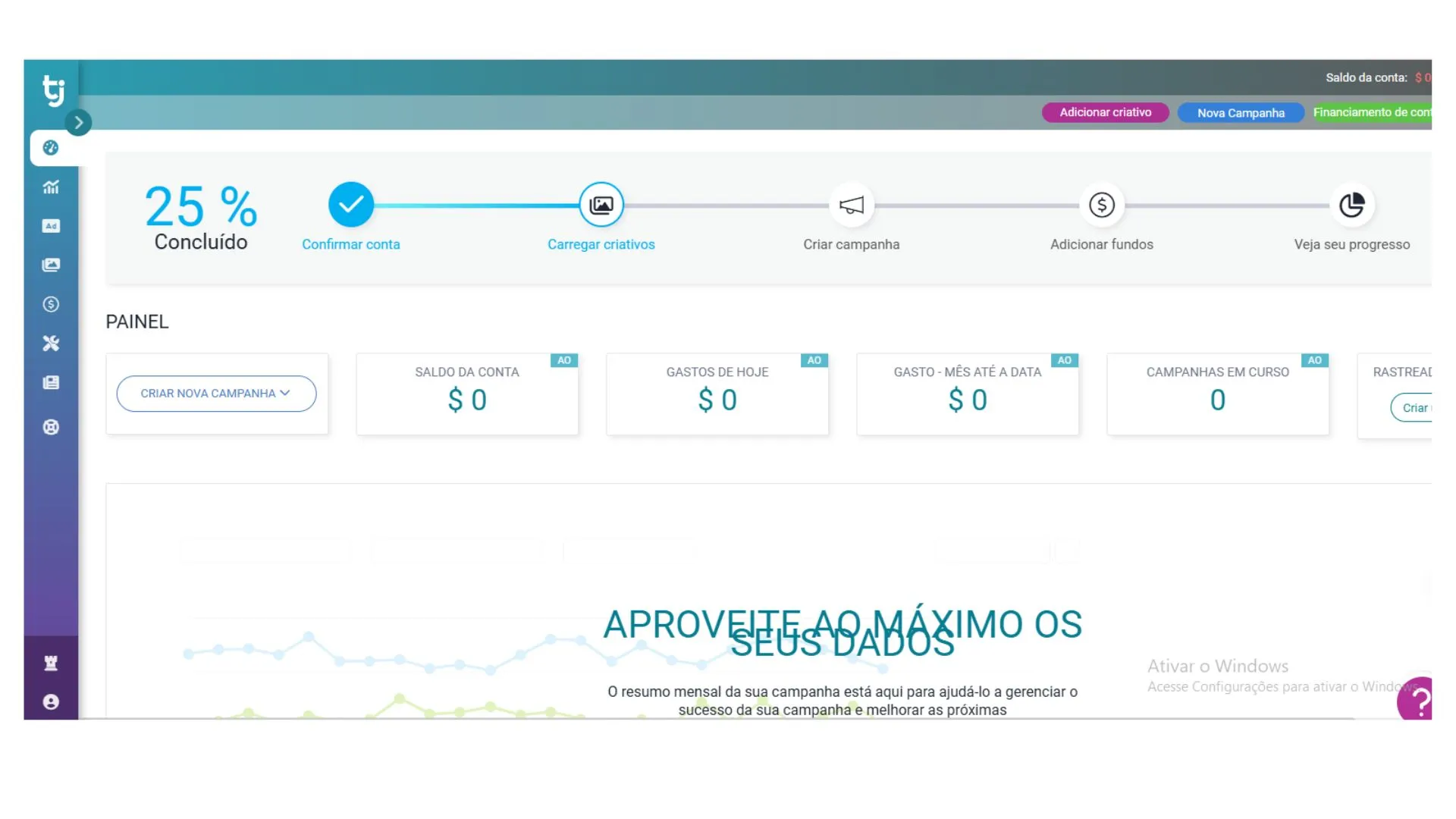Click the lifebuoy support sidebar icon
Screen dimensions: 1456x819
(x=51, y=427)
